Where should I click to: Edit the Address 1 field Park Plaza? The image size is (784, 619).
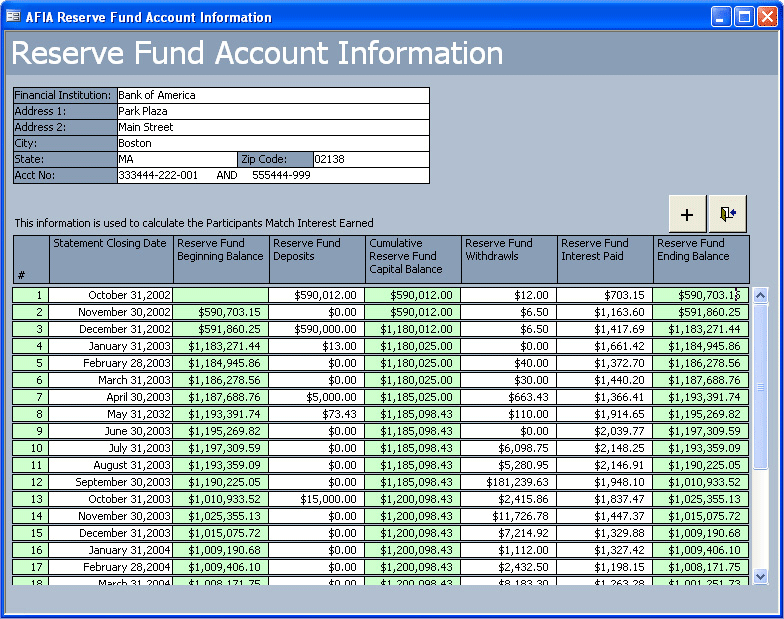(x=272, y=111)
